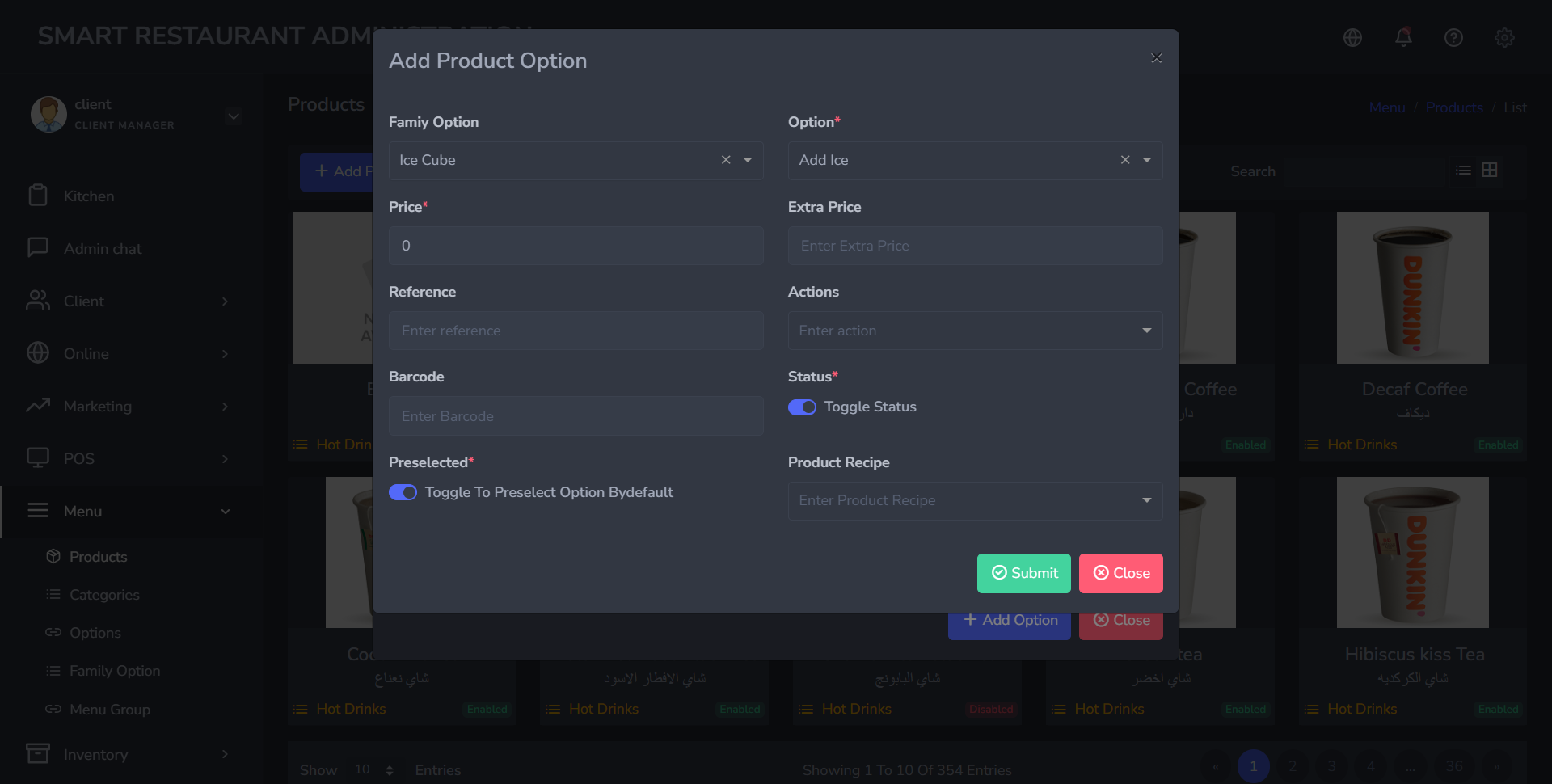Viewport: 1552px width, 784px height.
Task: Expand the Client sidebar menu
Action: pyautogui.click(x=131, y=301)
